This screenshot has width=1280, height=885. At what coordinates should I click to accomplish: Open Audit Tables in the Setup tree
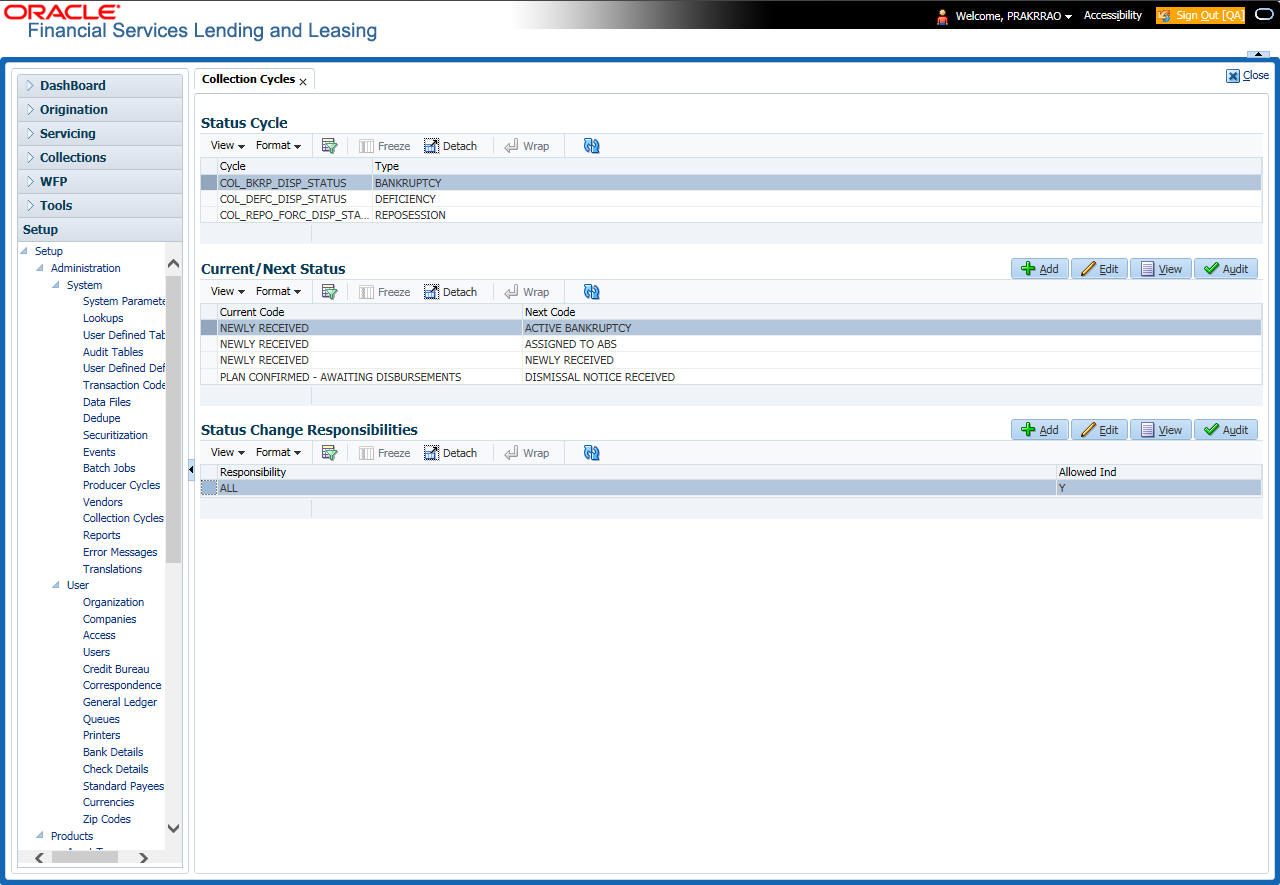(113, 352)
